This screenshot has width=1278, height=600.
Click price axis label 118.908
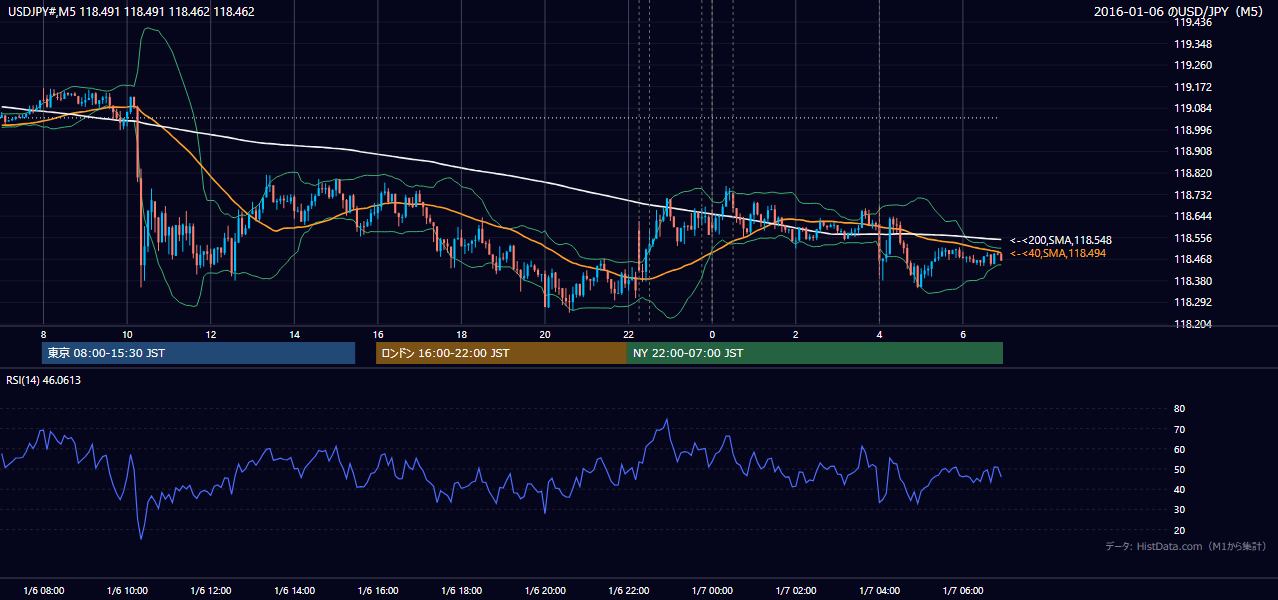coord(1192,151)
